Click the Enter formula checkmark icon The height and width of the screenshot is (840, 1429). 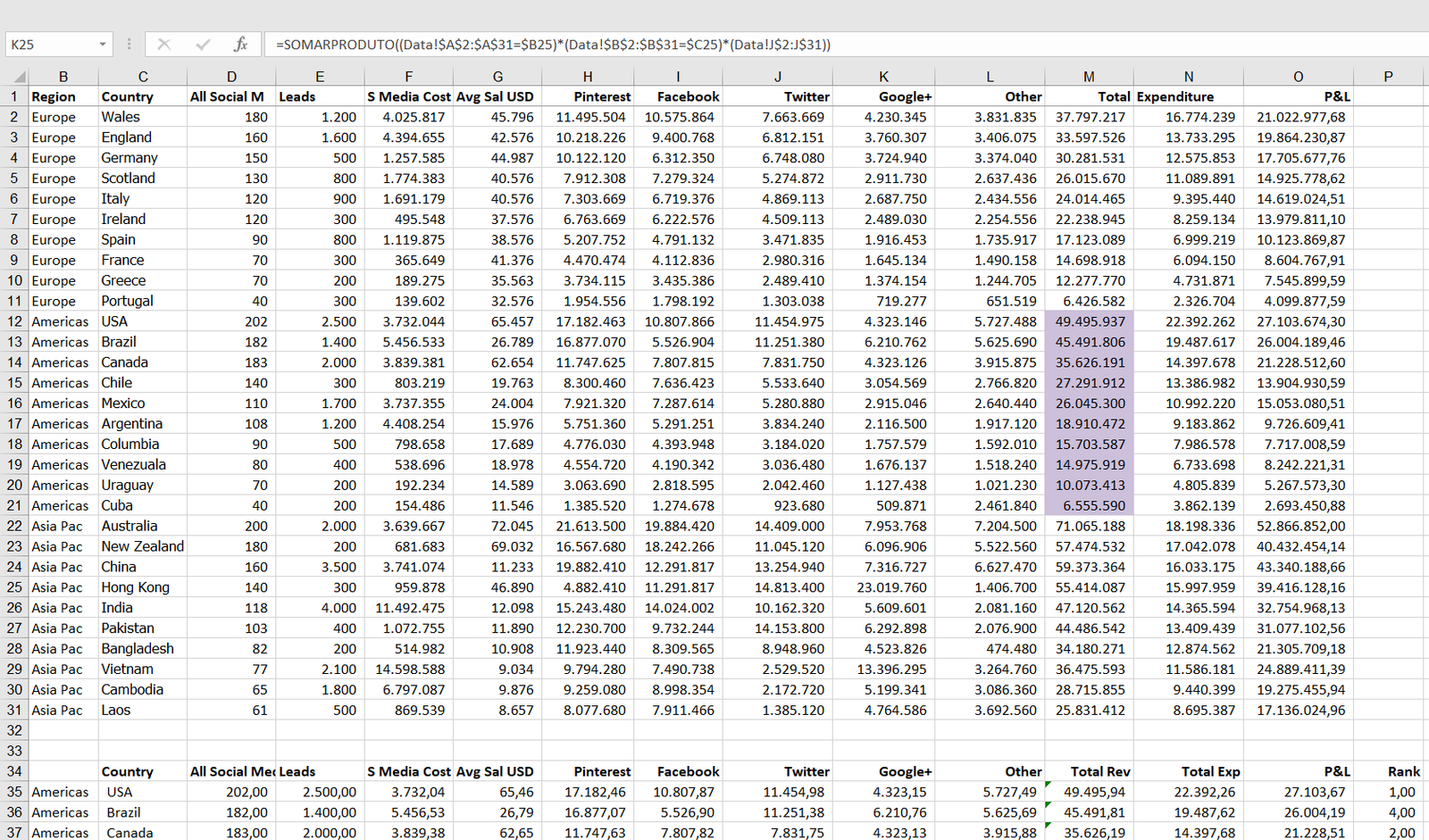click(x=203, y=44)
